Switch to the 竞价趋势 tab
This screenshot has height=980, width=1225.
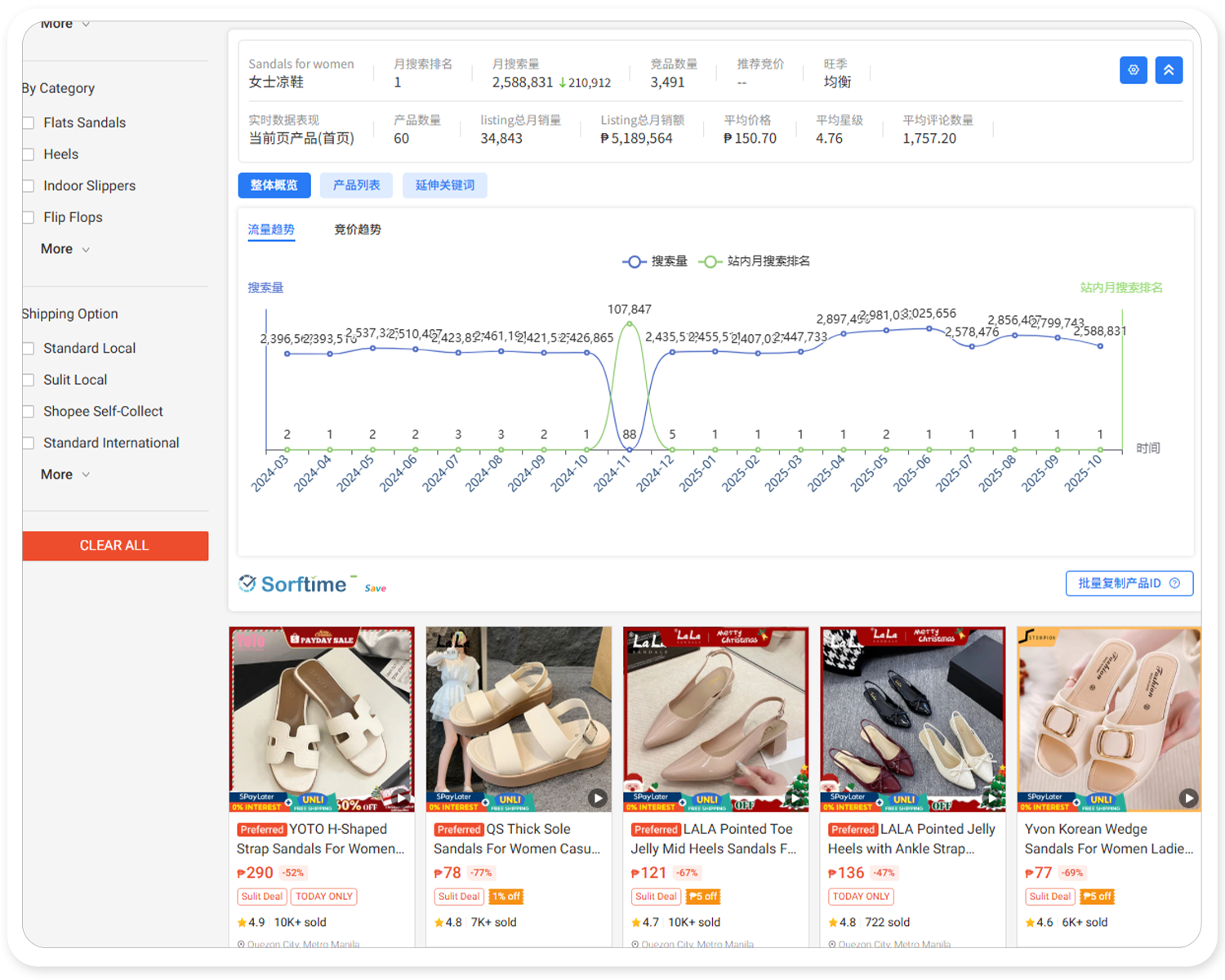[357, 229]
